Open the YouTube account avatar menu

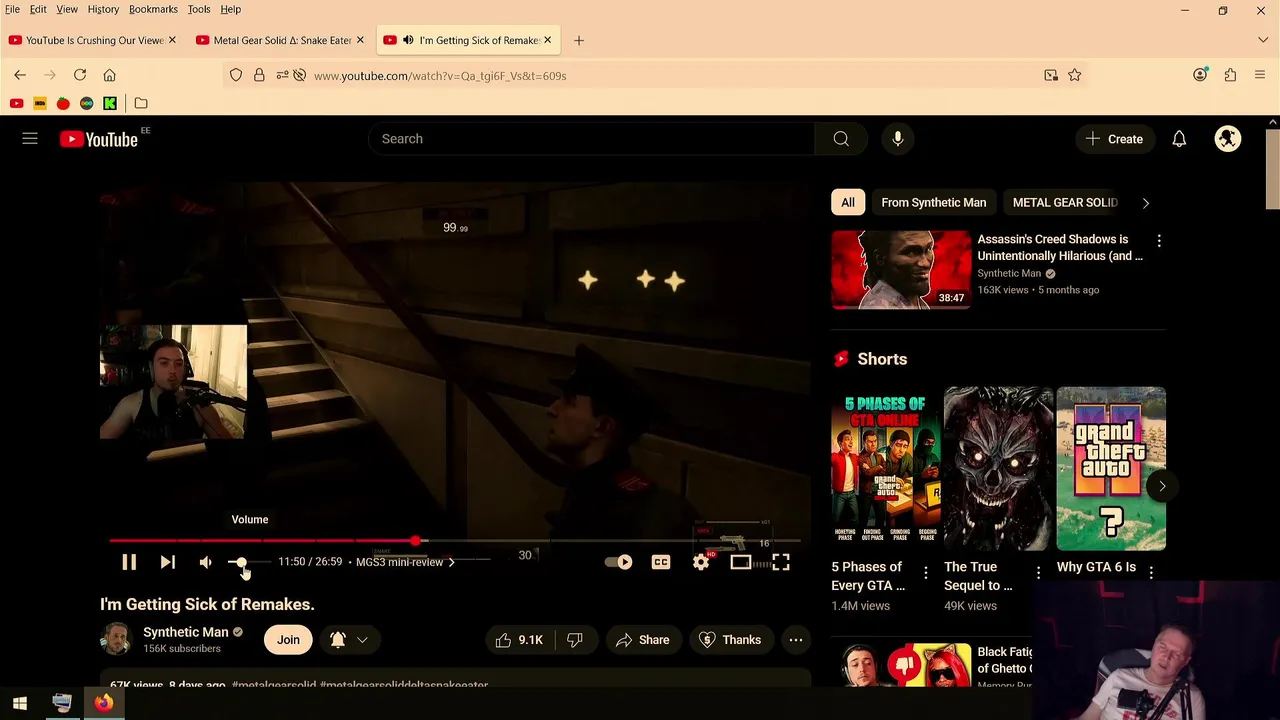click(1228, 139)
